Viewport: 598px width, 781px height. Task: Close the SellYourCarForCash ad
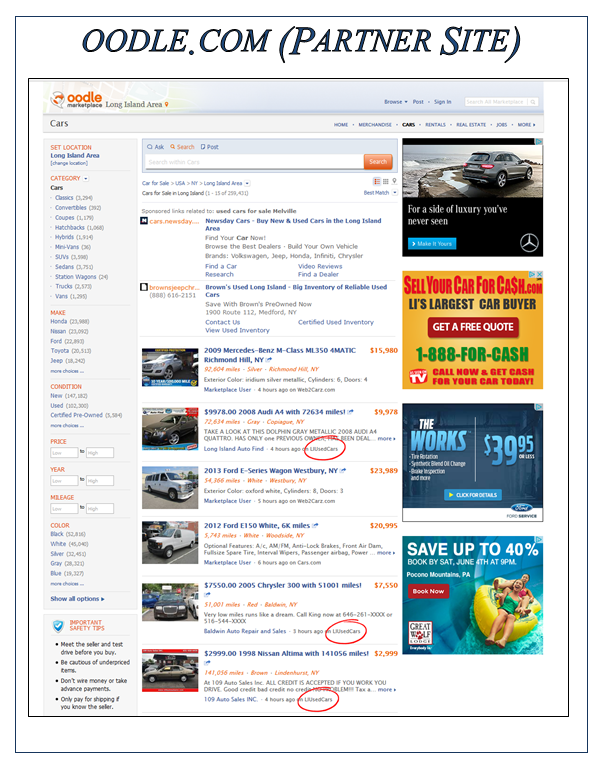(x=539, y=274)
